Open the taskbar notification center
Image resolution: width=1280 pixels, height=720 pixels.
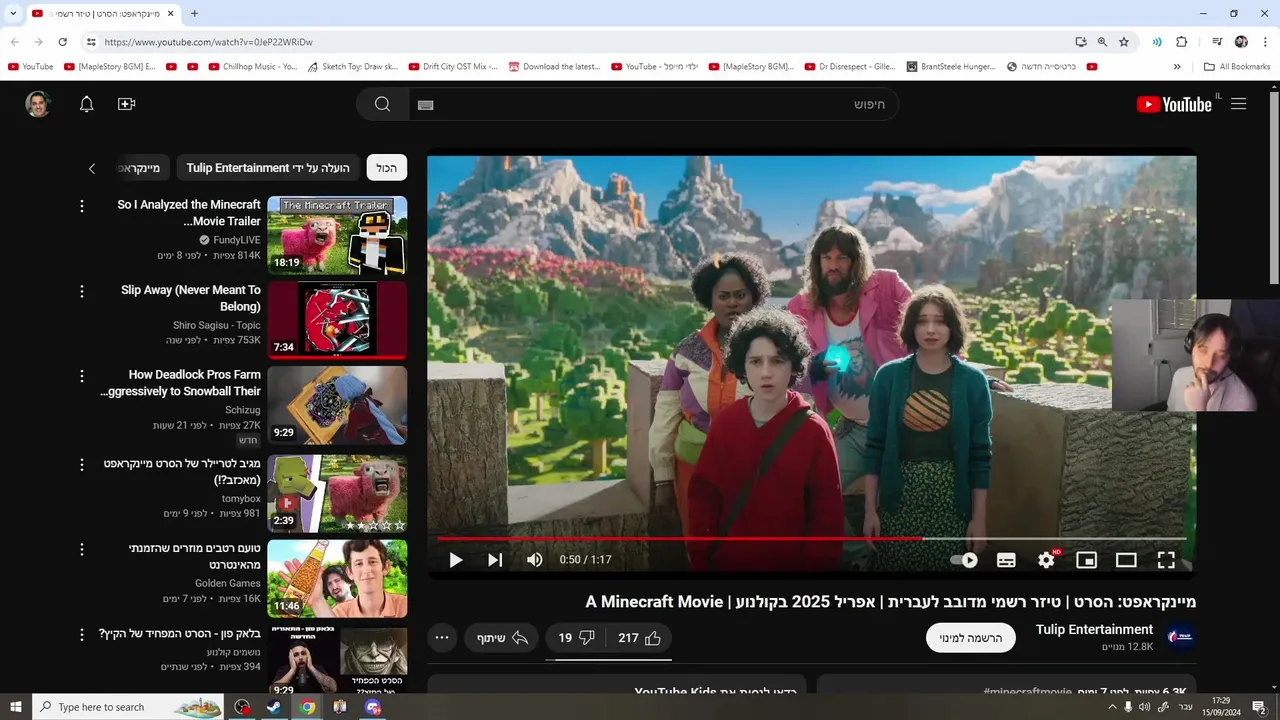[1259, 707]
